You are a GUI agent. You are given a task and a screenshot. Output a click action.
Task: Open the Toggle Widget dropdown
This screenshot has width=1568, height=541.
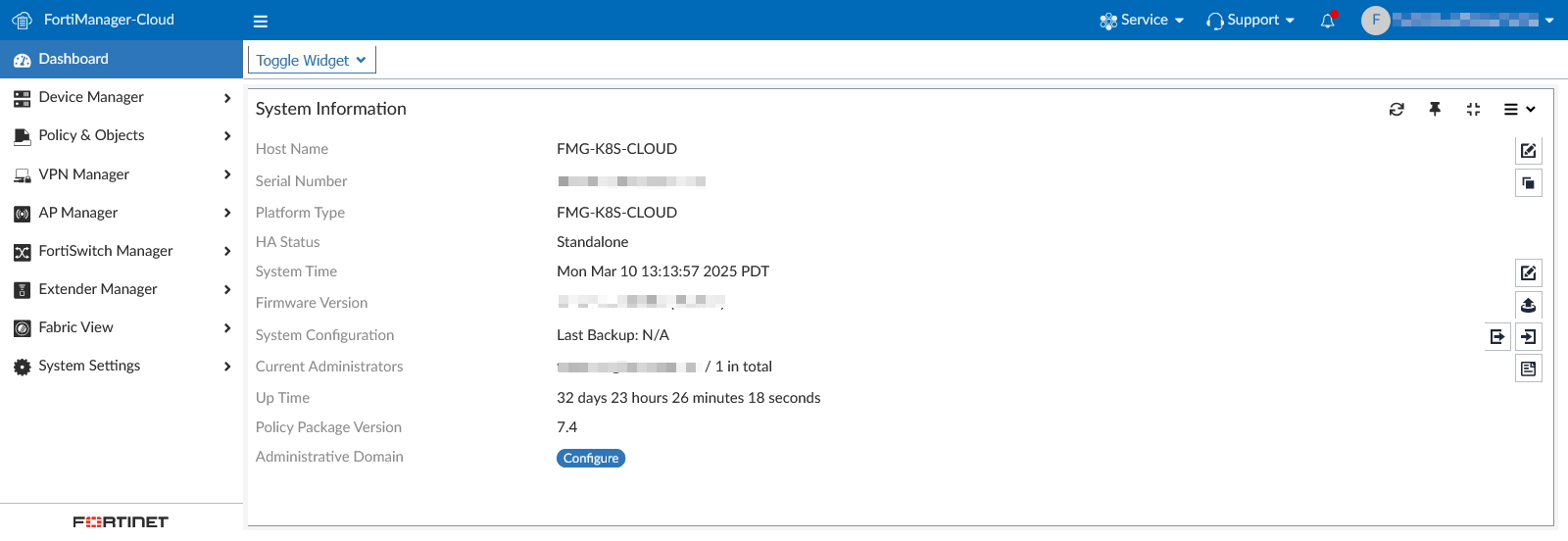point(312,60)
